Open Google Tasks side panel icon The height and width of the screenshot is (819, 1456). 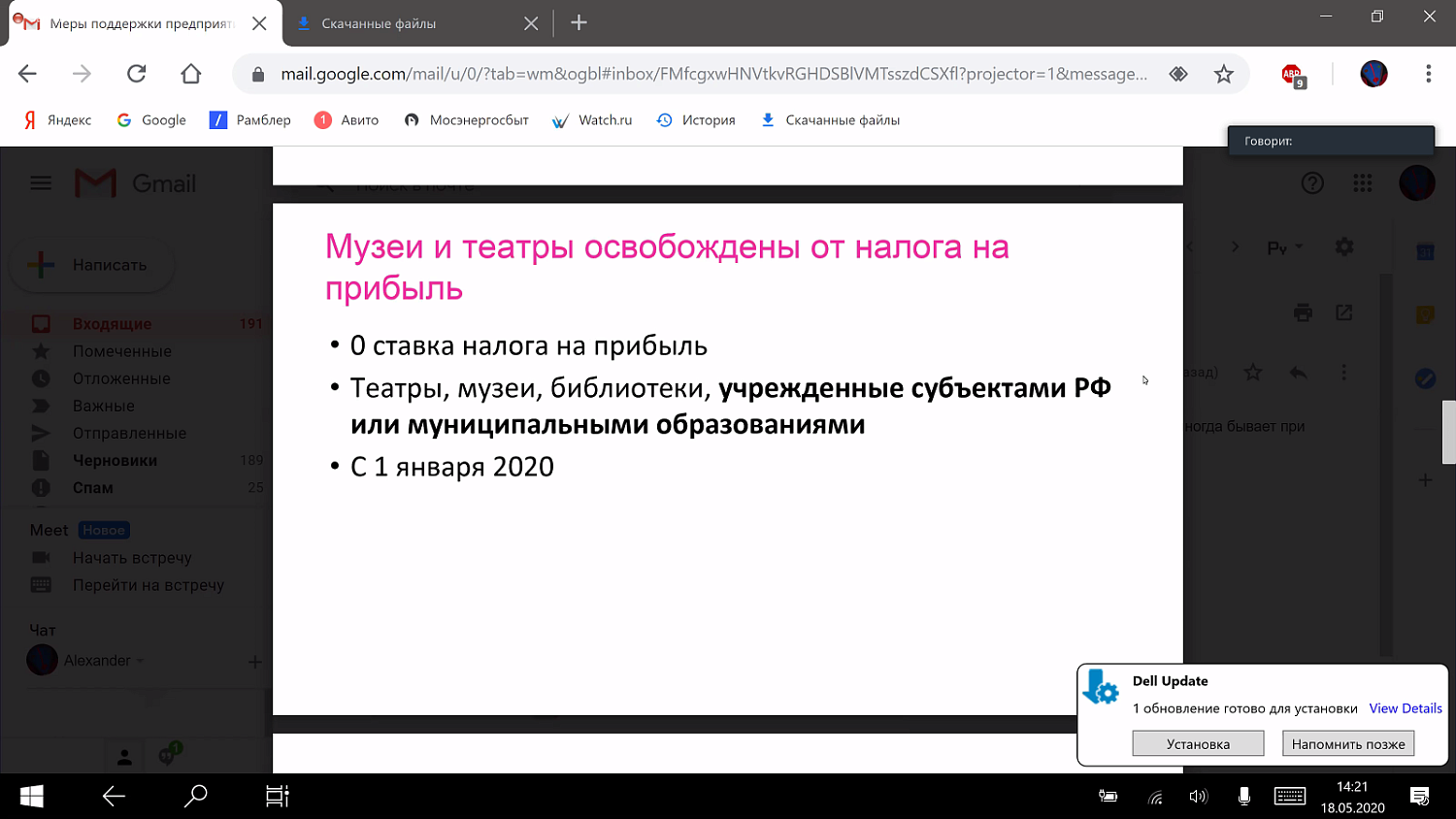click(x=1425, y=378)
